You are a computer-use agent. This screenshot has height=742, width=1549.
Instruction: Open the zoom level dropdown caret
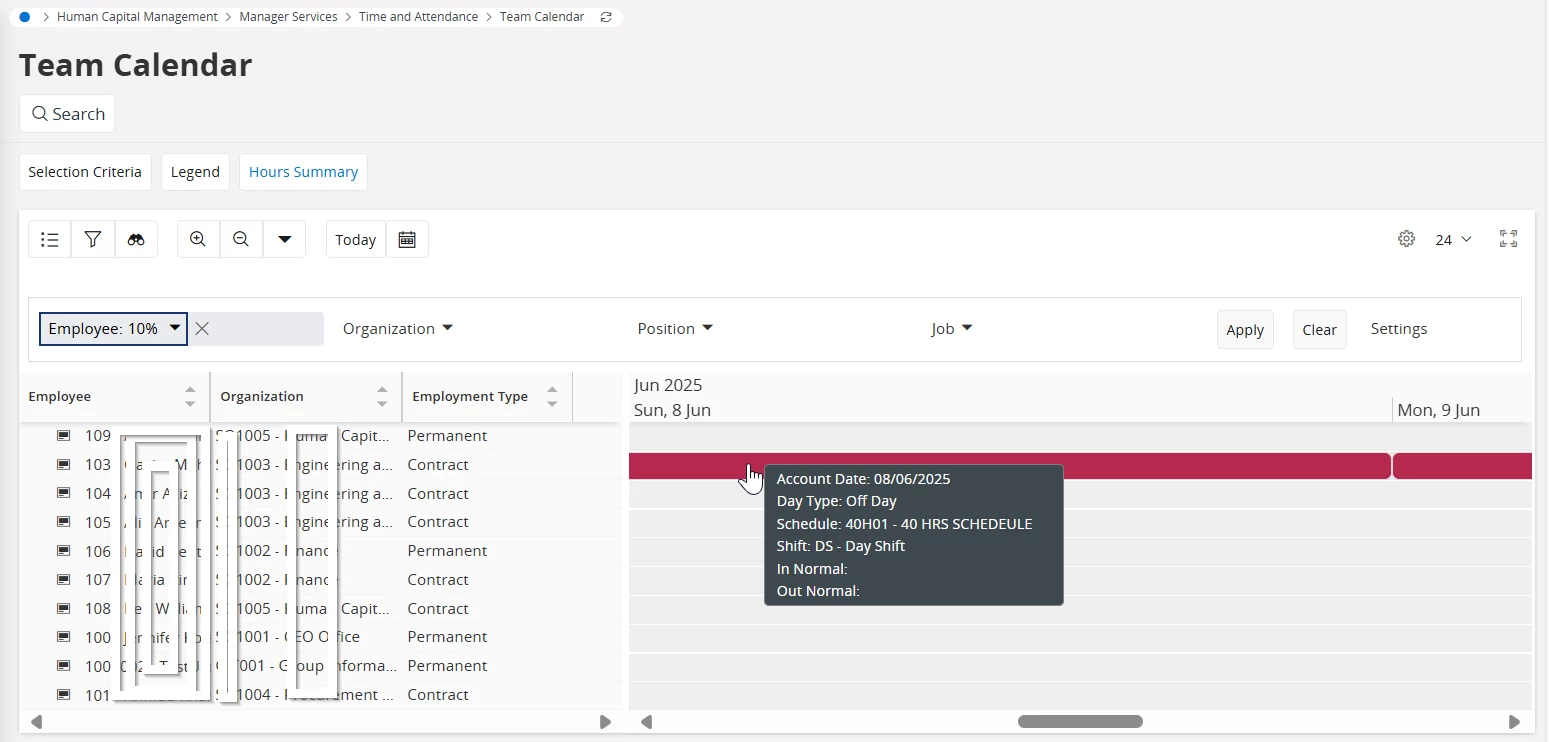(284, 239)
